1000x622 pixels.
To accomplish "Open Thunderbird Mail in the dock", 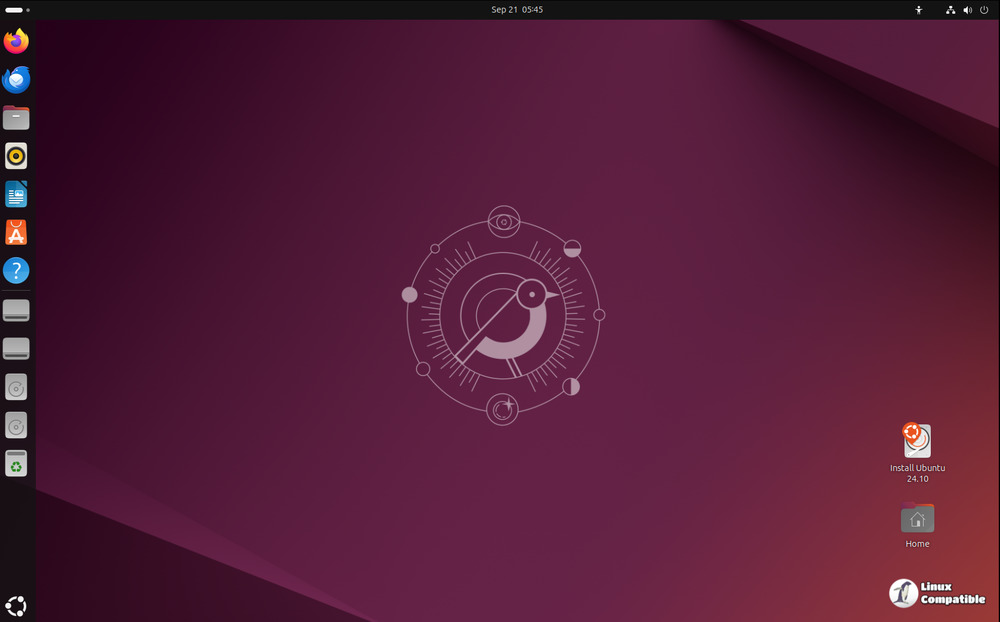I will [16, 79].
